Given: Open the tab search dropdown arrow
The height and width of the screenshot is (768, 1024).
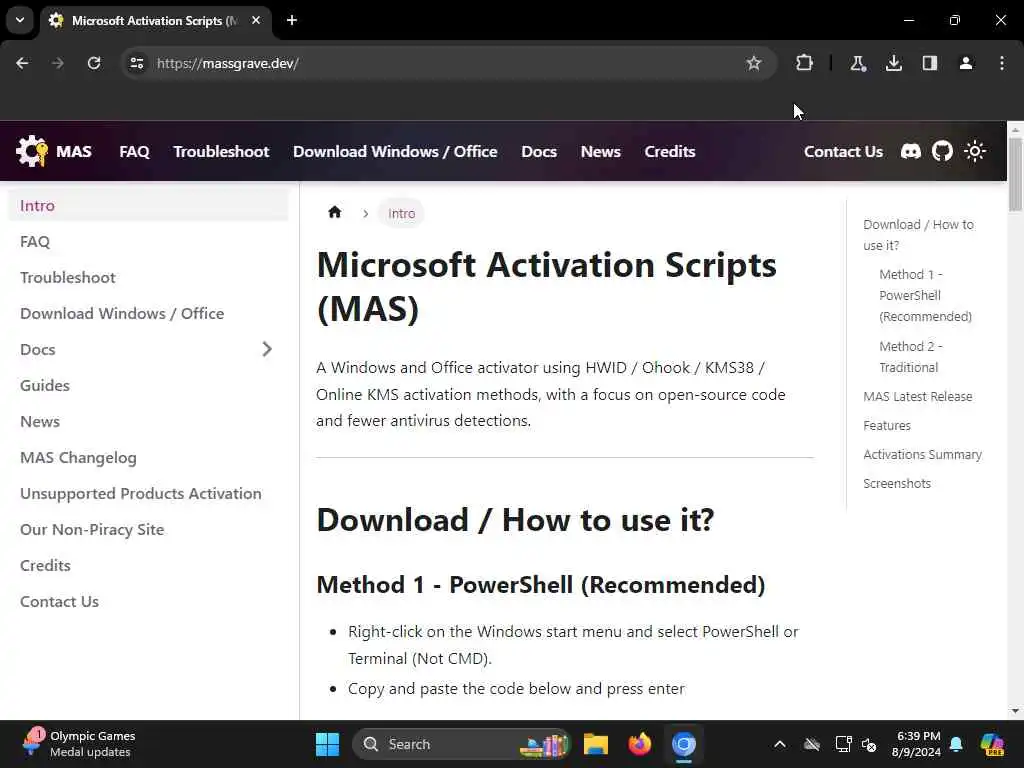Looking at the screenshot, I should pyautogui.click(x=20, y=20).
